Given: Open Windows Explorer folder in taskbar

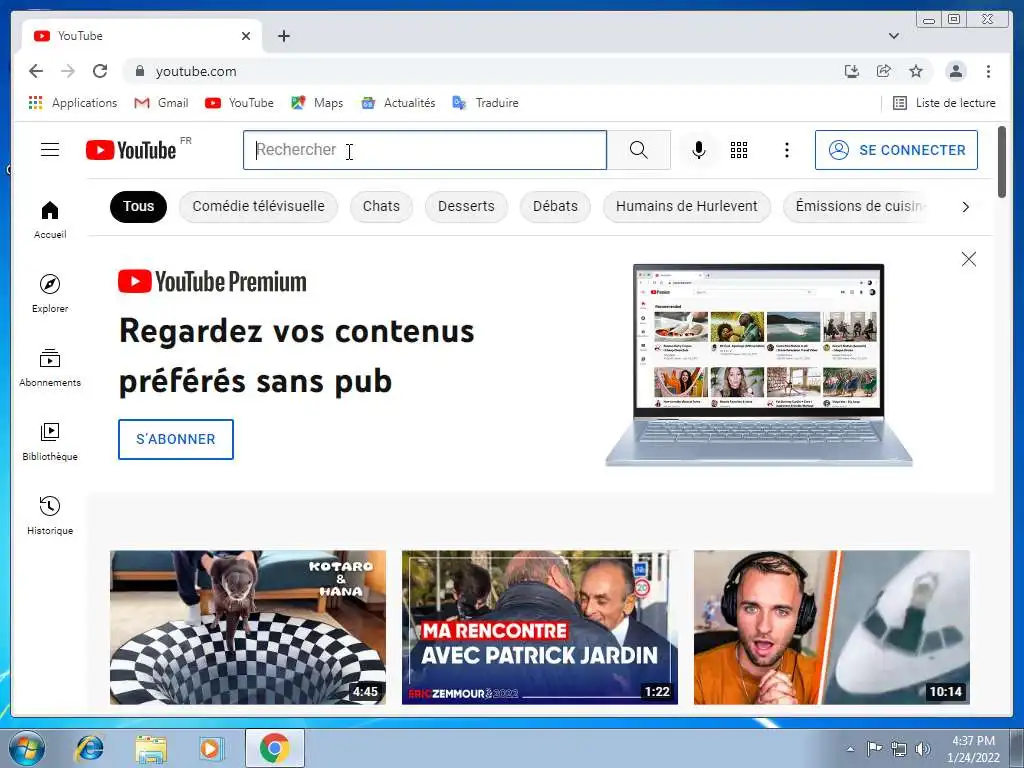Looking at the screenshot, I should tap(151, 748).
